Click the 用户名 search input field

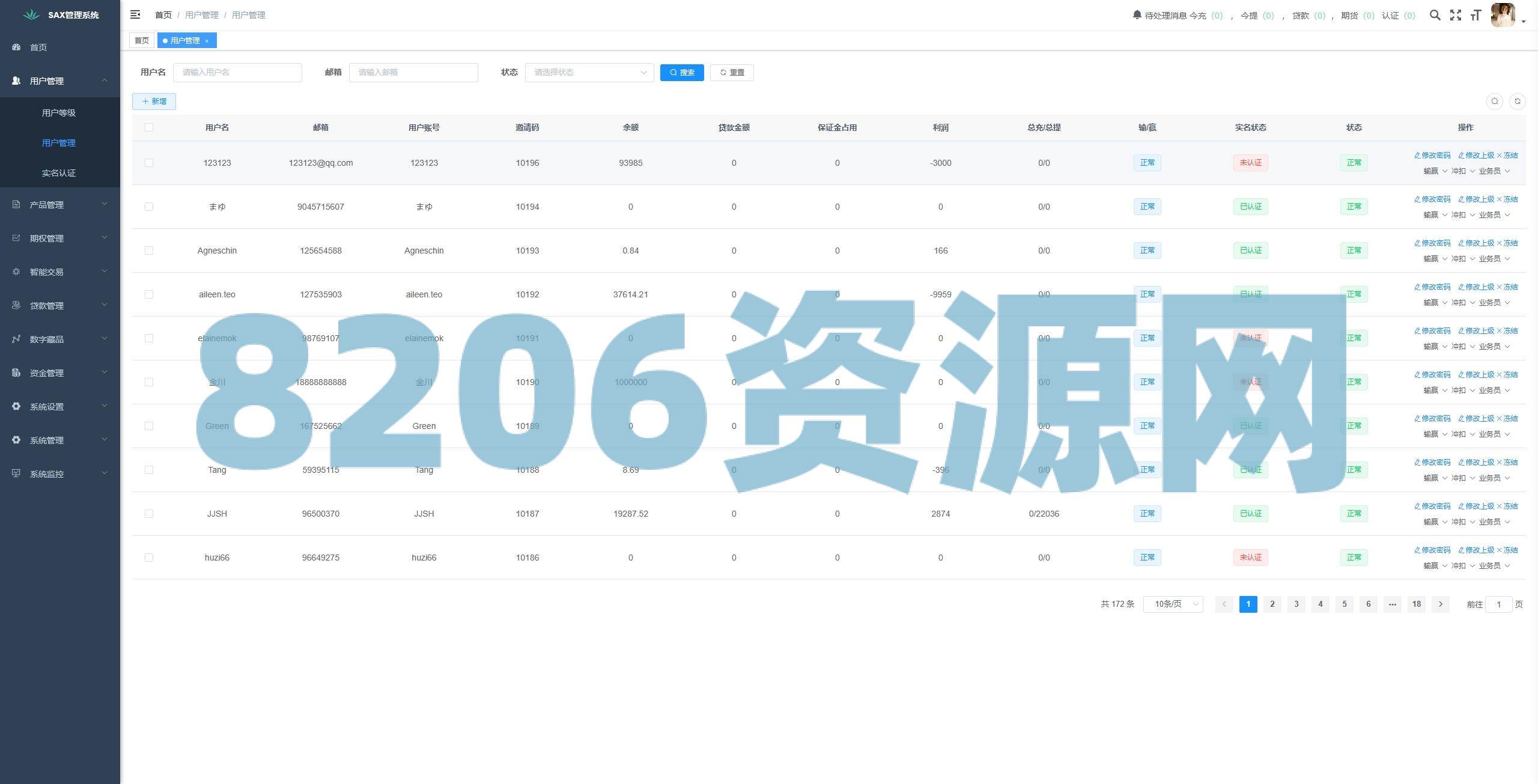tap(237, 72)
